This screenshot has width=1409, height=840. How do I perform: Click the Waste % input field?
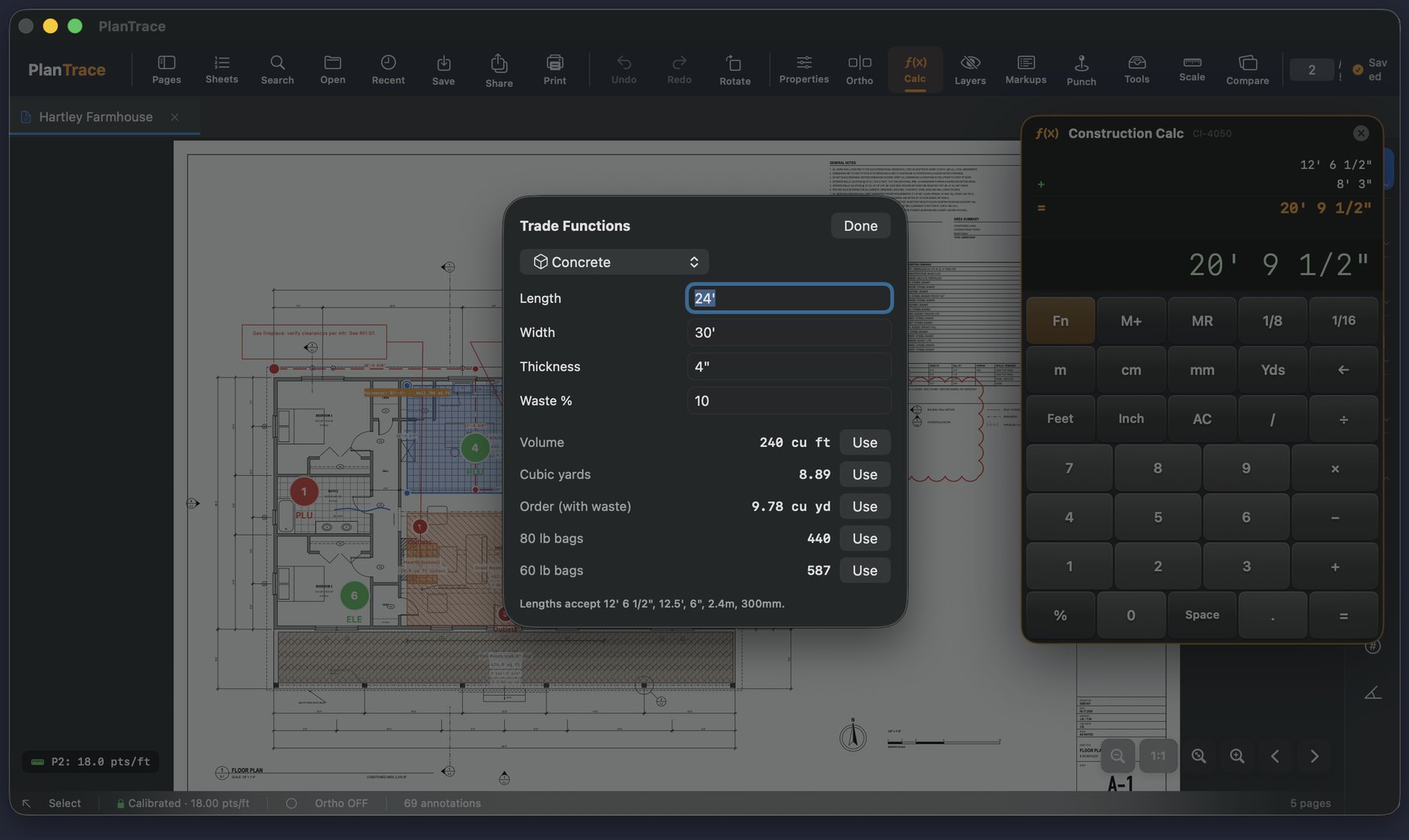(789, 401)
